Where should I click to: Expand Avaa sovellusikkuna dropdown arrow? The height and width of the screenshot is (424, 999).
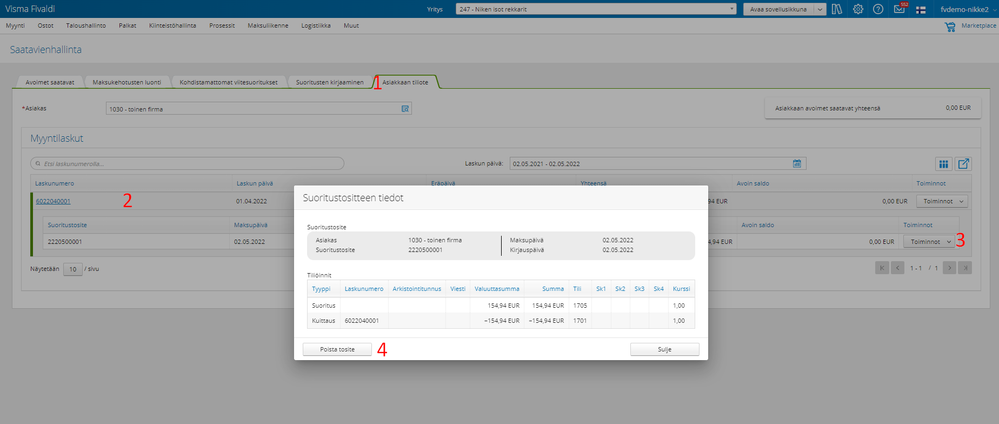click(x=820, y=9)
